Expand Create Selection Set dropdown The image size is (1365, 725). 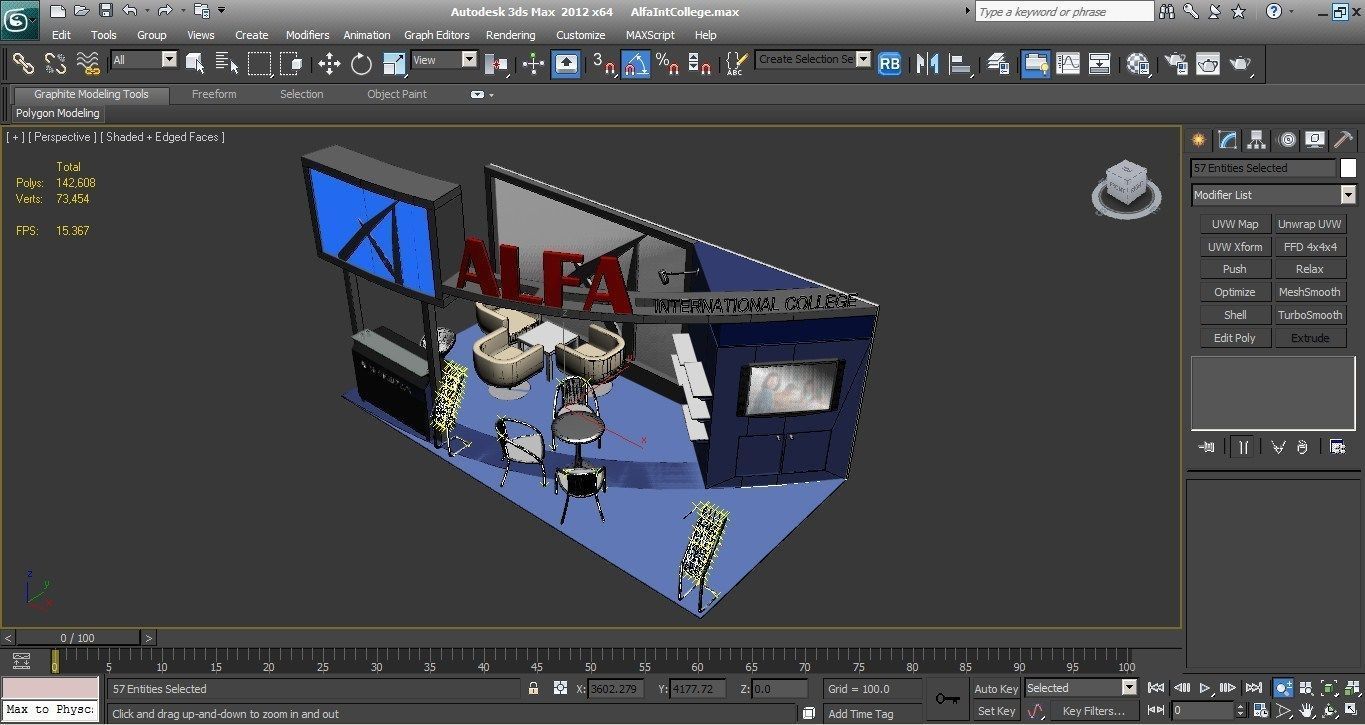tap(863, 59)
